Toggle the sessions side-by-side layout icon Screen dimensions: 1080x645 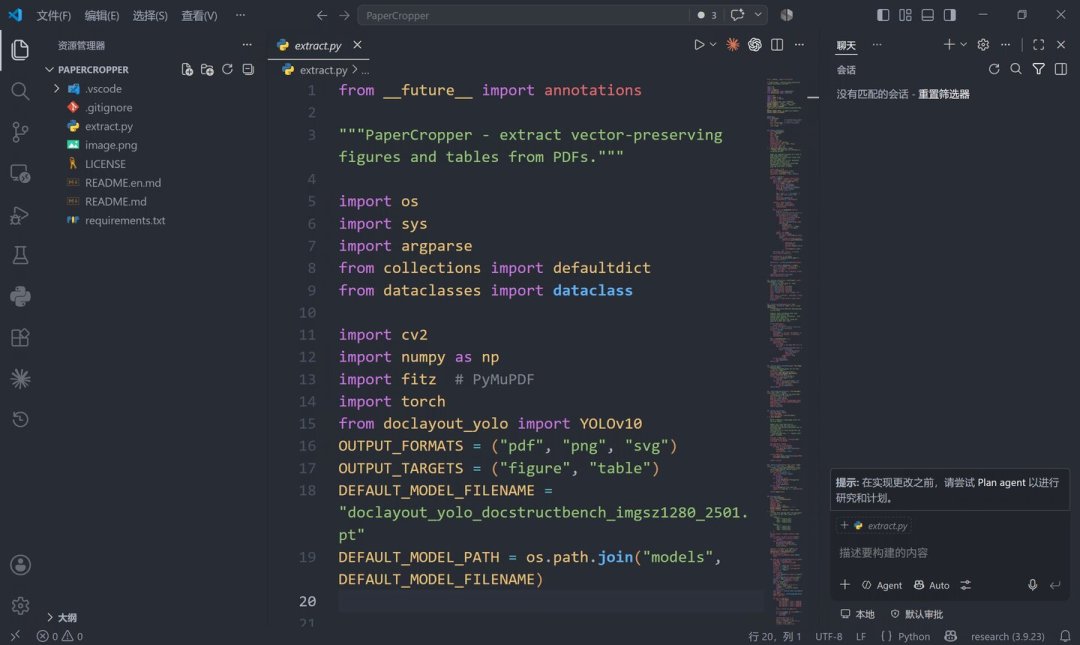pos(1061,69)
